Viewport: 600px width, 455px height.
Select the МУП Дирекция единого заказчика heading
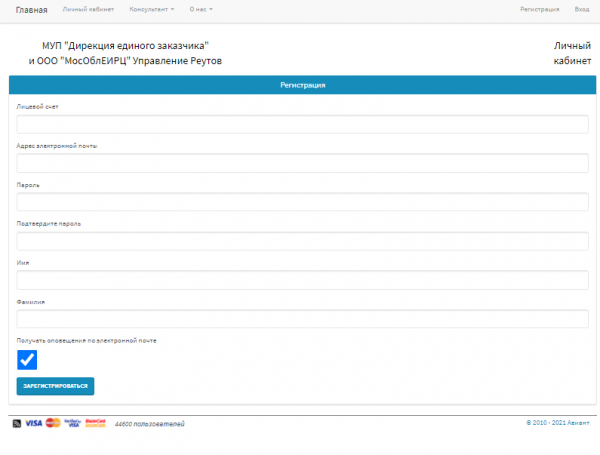[x=125, y=53]
